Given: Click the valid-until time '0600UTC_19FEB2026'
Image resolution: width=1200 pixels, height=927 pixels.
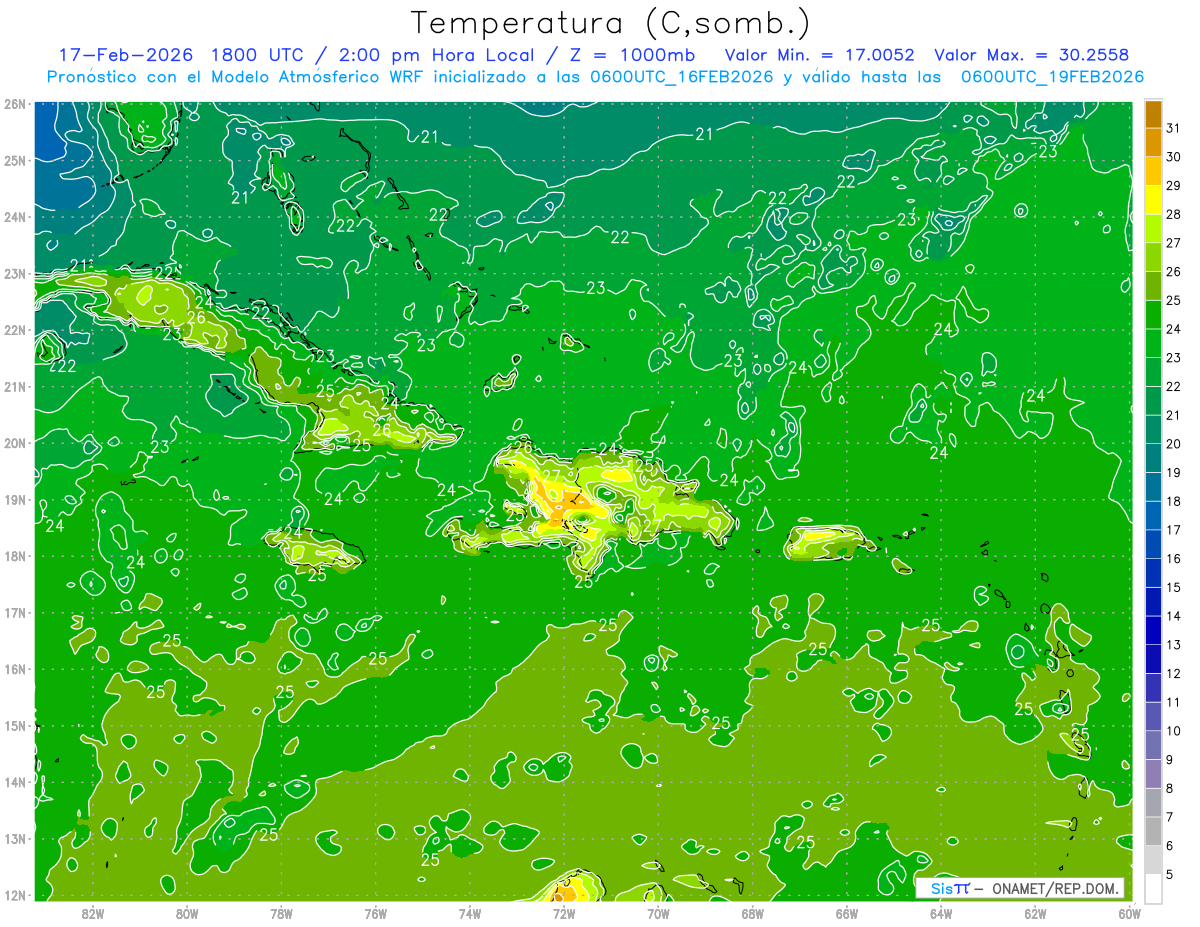Looking at the screenshot, I should pyautogui.click(x=1052, y=77).
